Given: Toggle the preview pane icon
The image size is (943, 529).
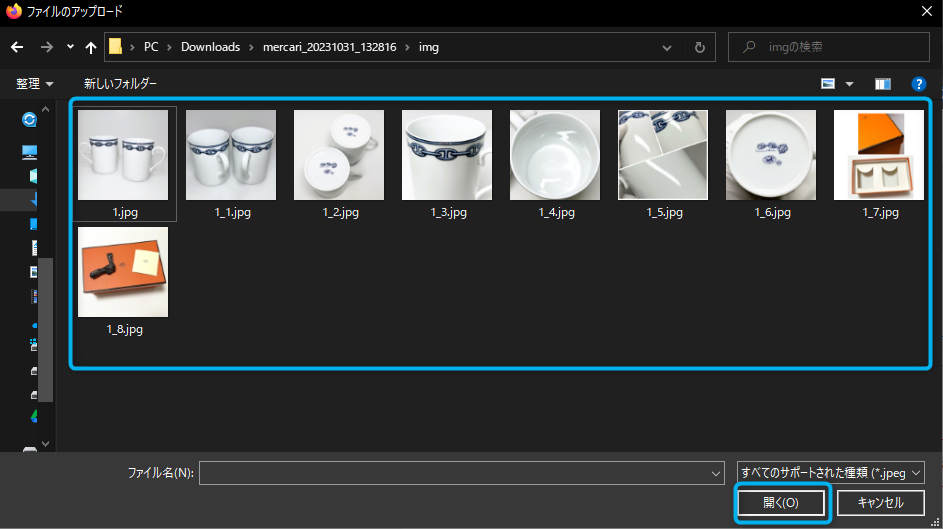Looking at the screenshot, I should pyautogui.click(x=882, y=84).
